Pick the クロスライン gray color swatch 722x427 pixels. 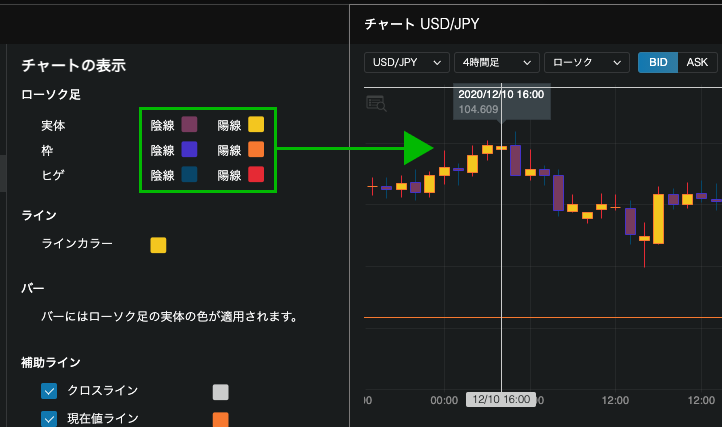coord(221,392)
